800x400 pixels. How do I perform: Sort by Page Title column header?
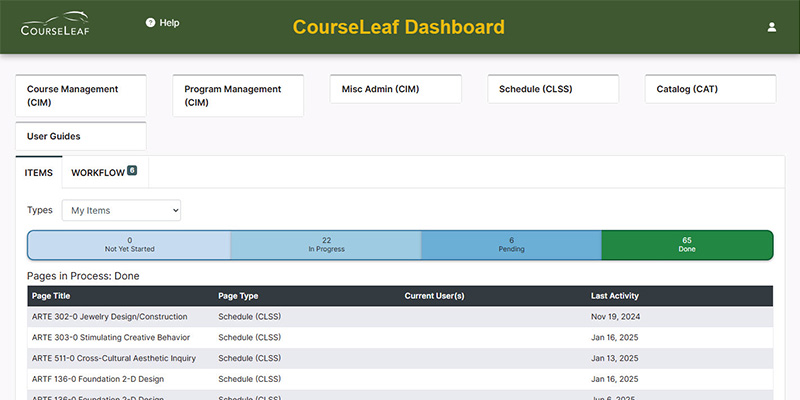(51, 296)
